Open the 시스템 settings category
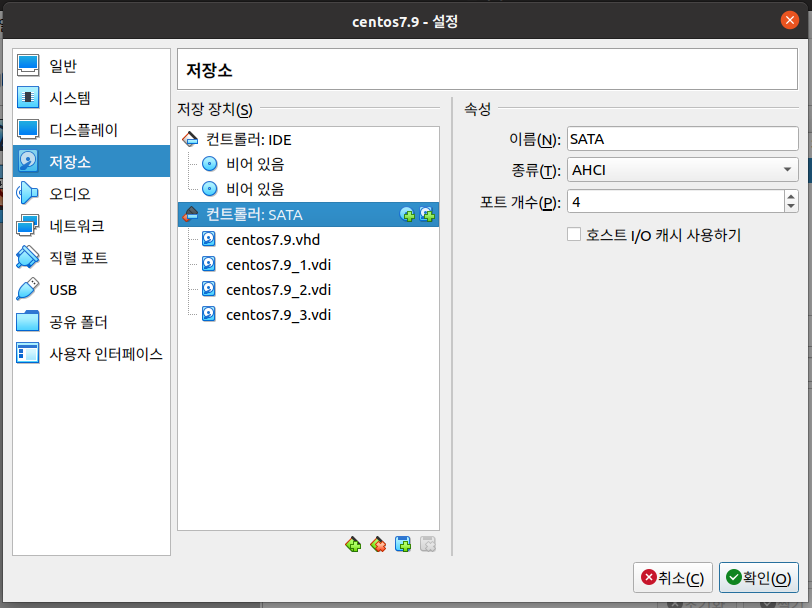 [x=91, y=98]
